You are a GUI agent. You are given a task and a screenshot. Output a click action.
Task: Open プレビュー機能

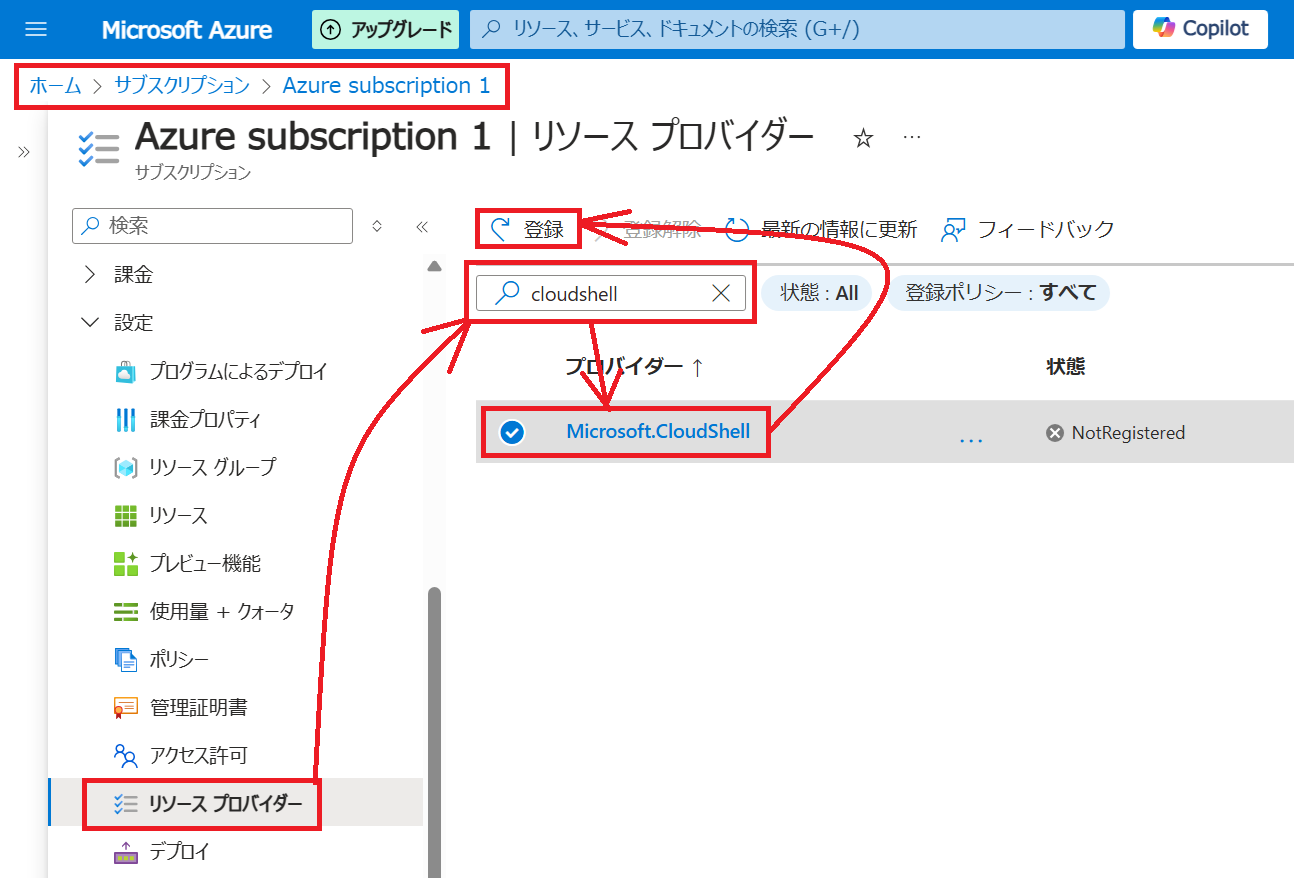point(205,563)
